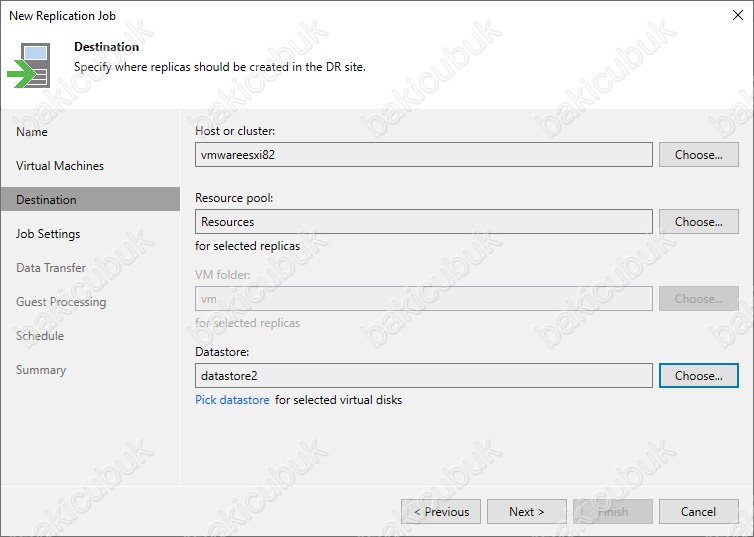Click the replication server icon in header
Image resolution: width=754 pixels, height=537 pixels.
[x=29, y=66]
